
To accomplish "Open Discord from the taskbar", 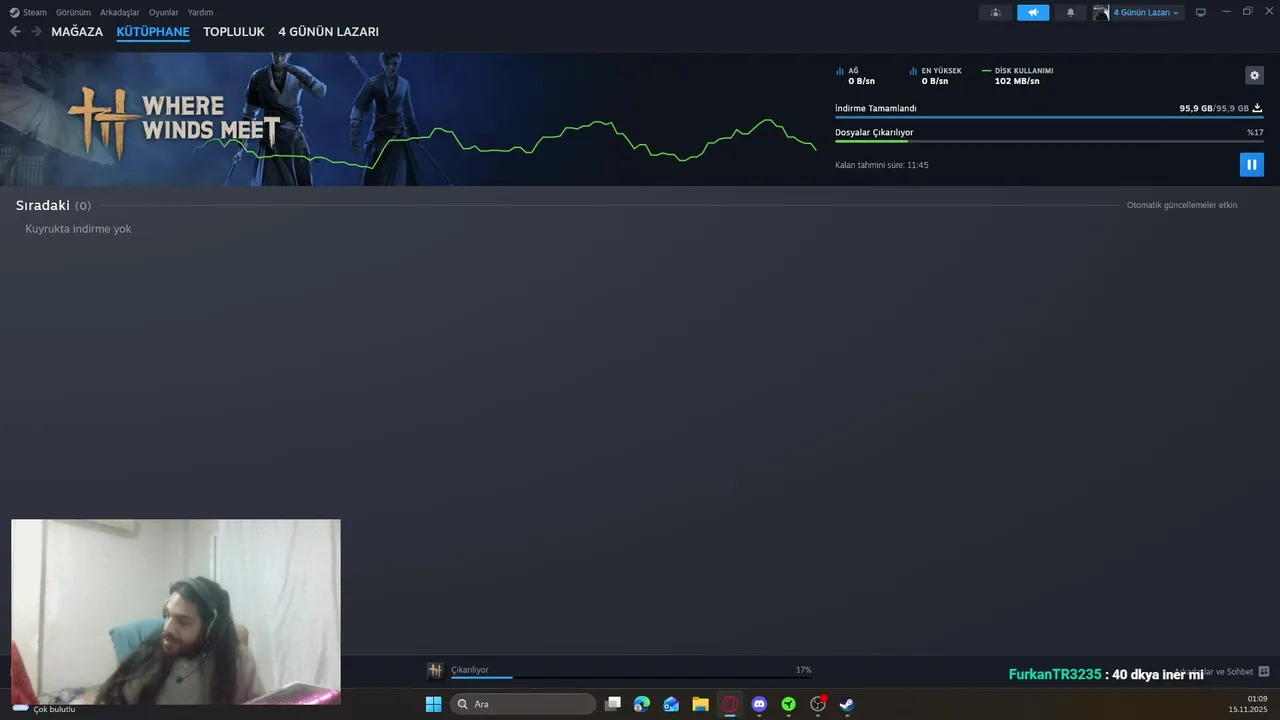I will click(759, 704).
